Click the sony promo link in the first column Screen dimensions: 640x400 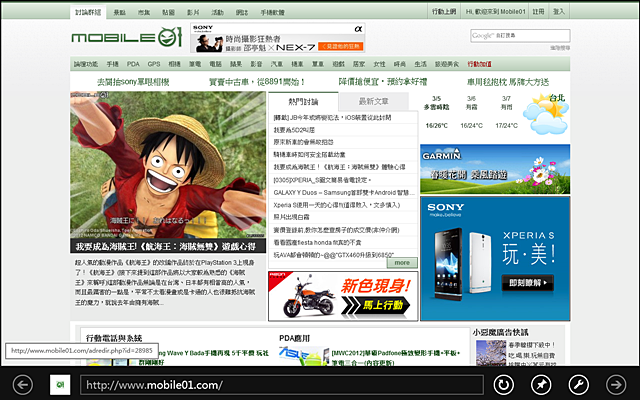pos(133,82)
